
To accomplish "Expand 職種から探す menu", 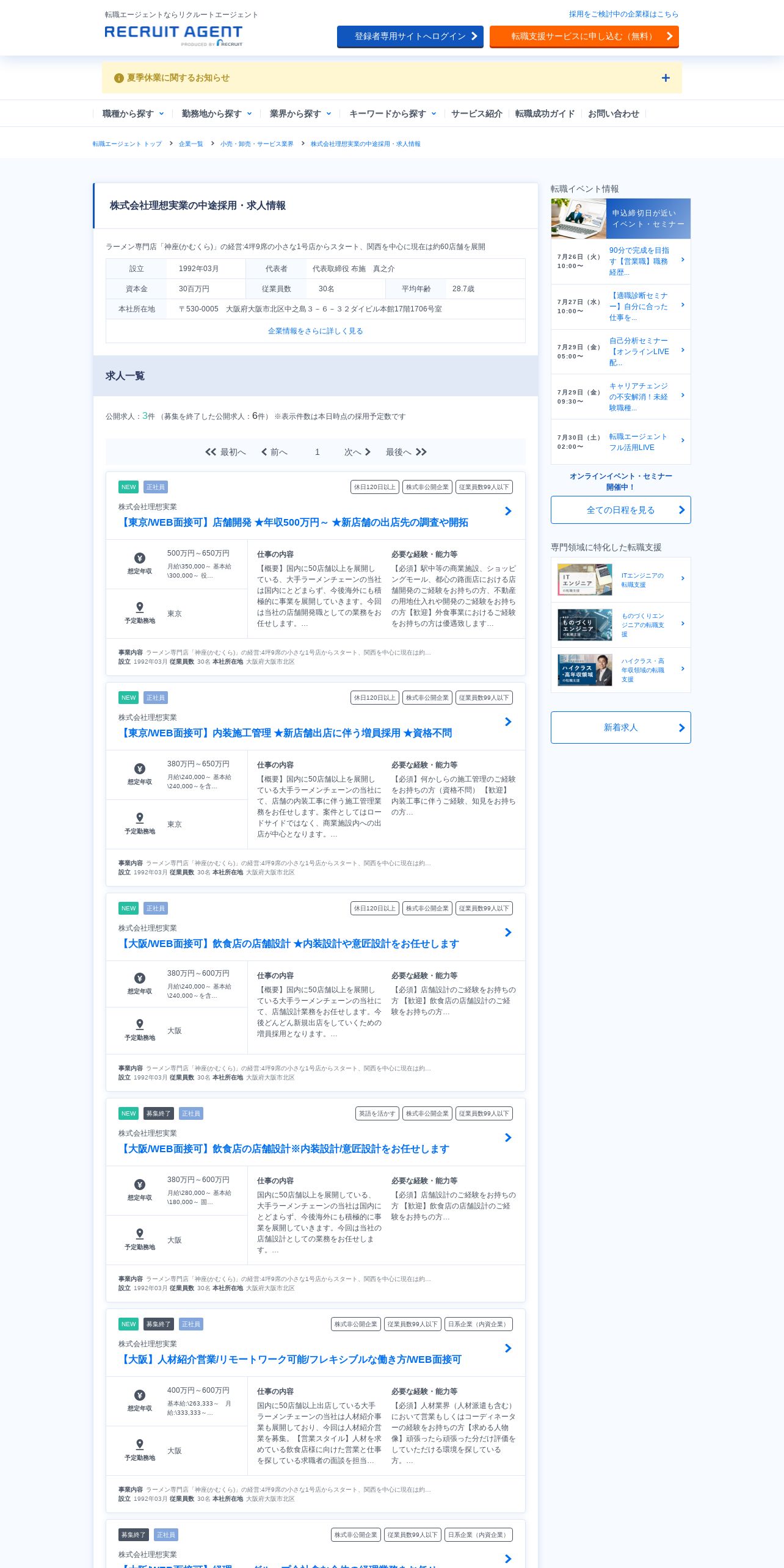I will [133, 114].
